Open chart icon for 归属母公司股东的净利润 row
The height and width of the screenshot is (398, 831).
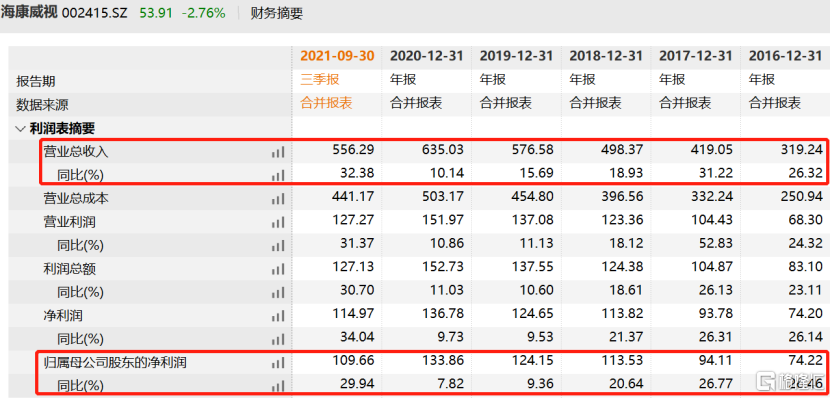(x=278, y=362)
